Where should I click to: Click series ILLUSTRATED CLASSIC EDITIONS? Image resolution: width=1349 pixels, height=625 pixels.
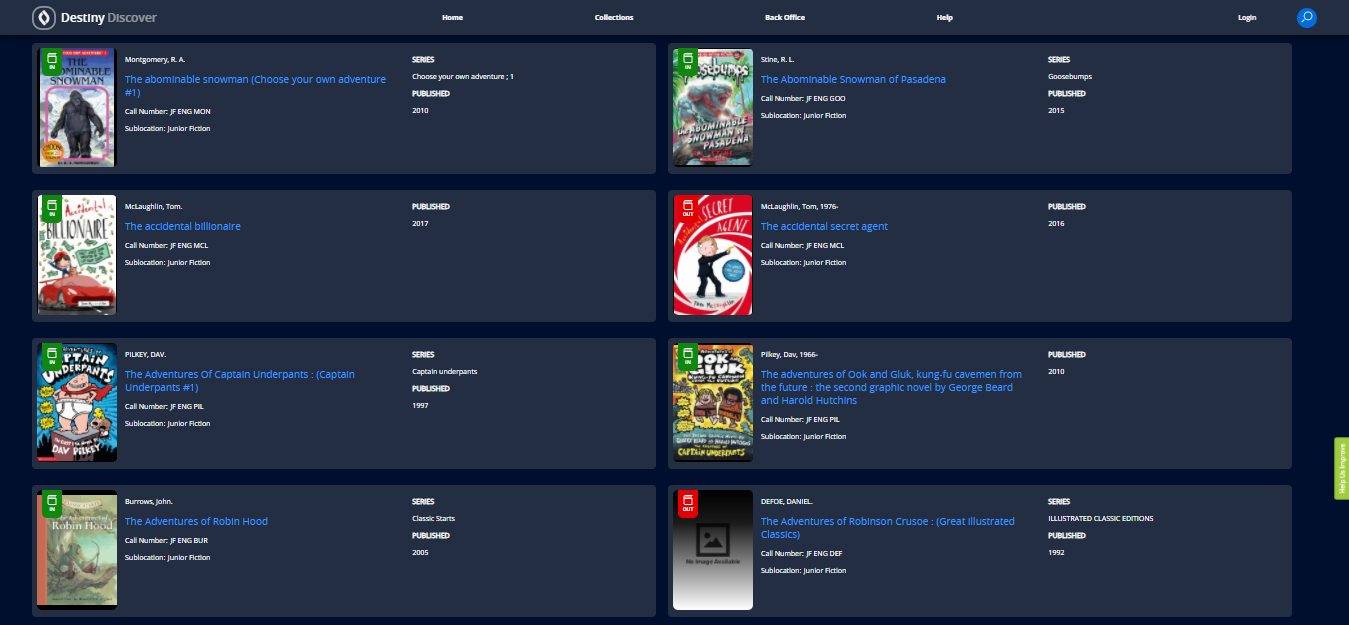tap(1101, 518)
